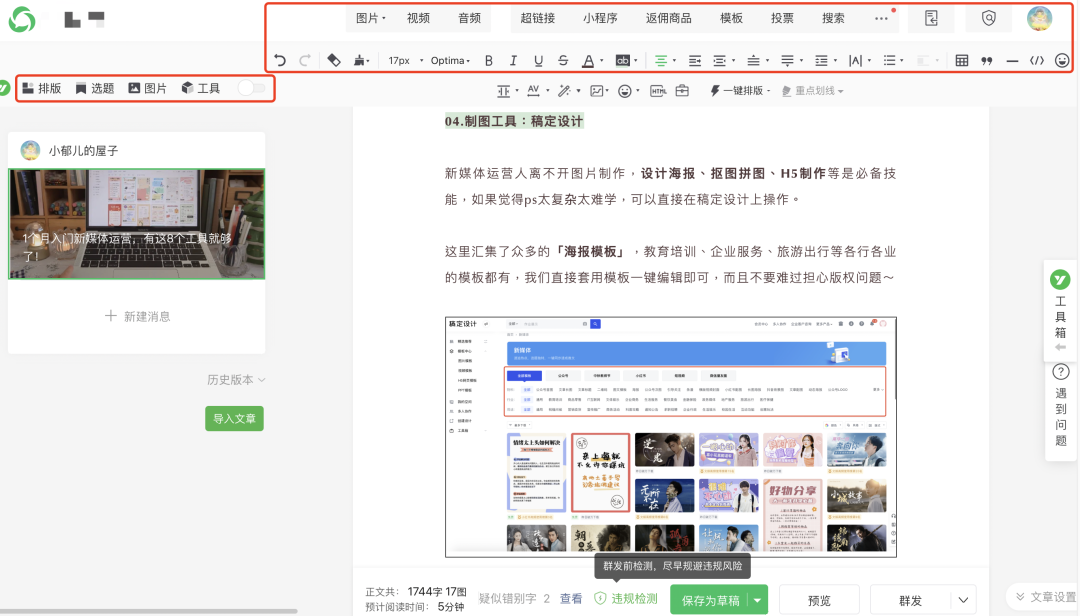Image resolution: width=1080 pixels, height=616 pixels.
Task: Expand the 一键排版 dropdown
Action: (740, 90)
